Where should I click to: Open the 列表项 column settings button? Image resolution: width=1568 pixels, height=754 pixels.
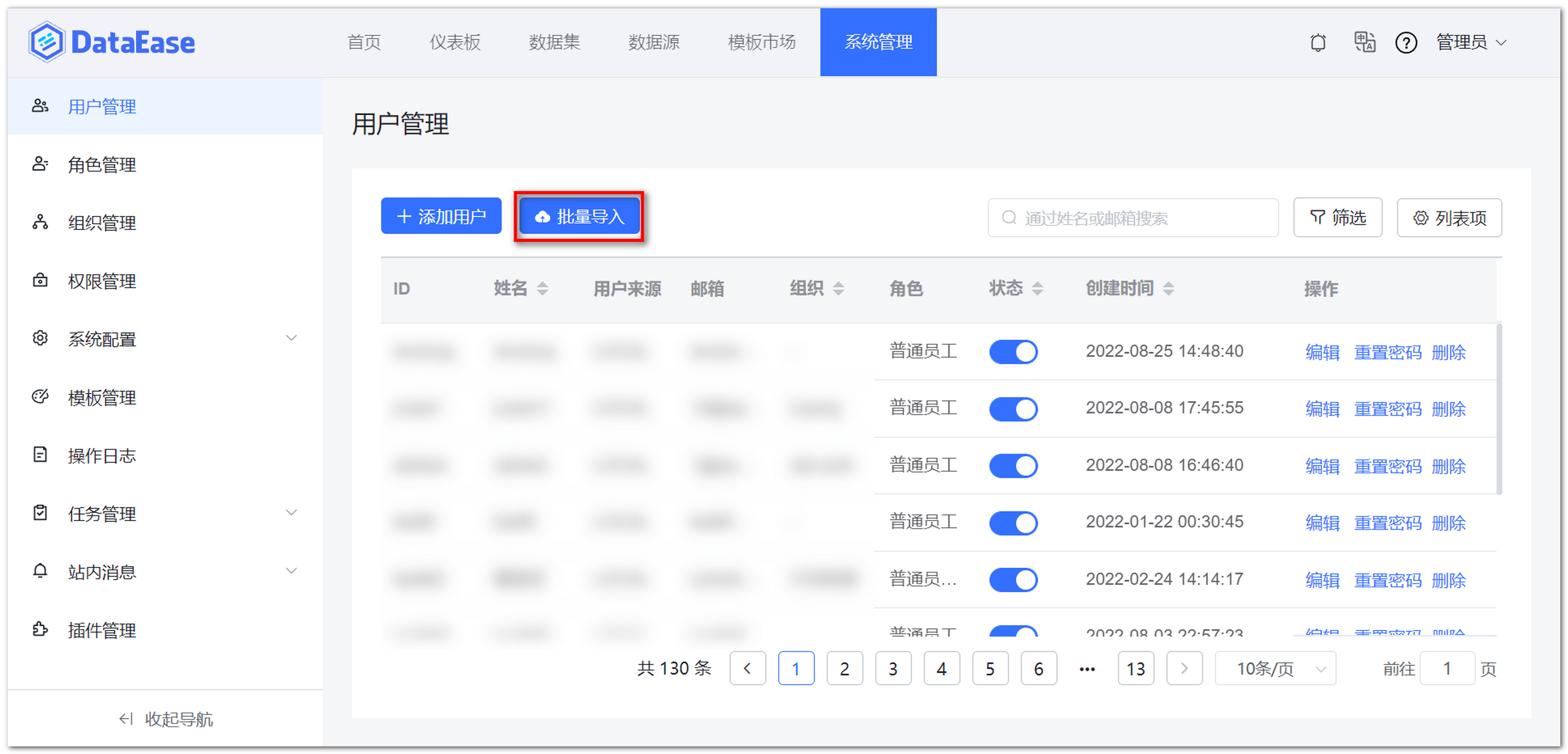(1449, 217)
